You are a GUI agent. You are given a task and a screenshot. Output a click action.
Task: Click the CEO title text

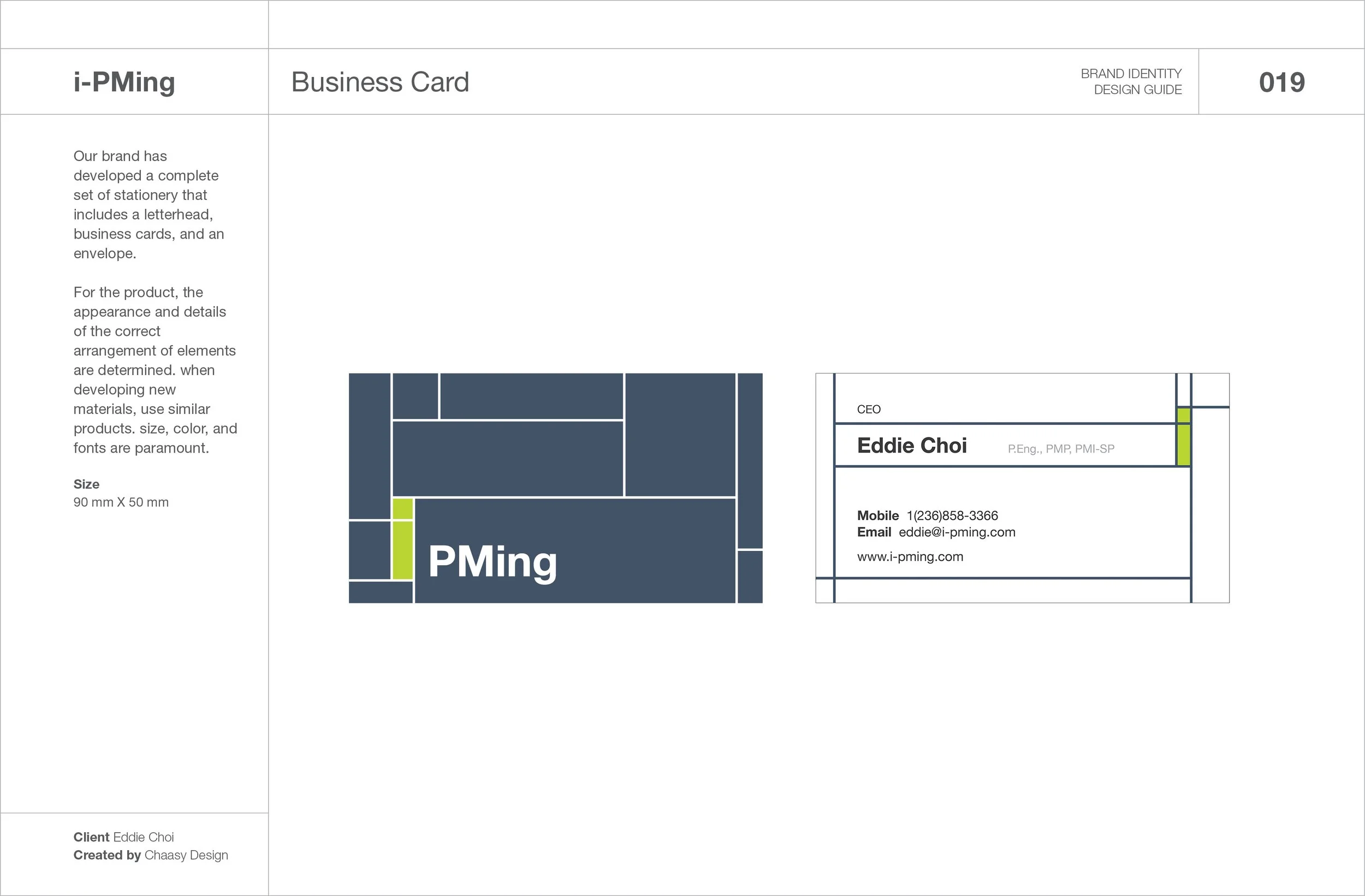(868, 410)
